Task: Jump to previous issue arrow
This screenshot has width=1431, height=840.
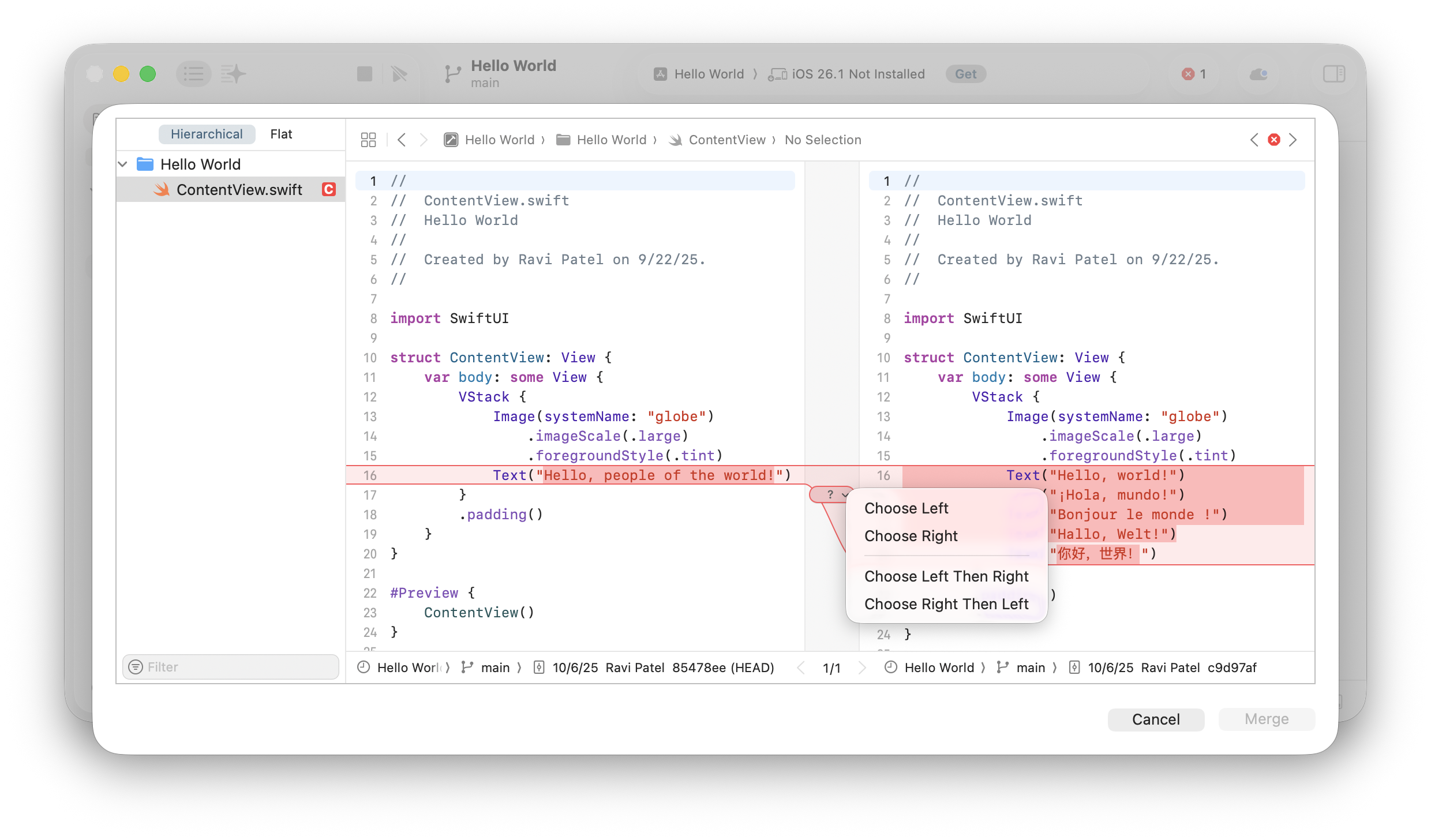Action: coord(1254,140)
